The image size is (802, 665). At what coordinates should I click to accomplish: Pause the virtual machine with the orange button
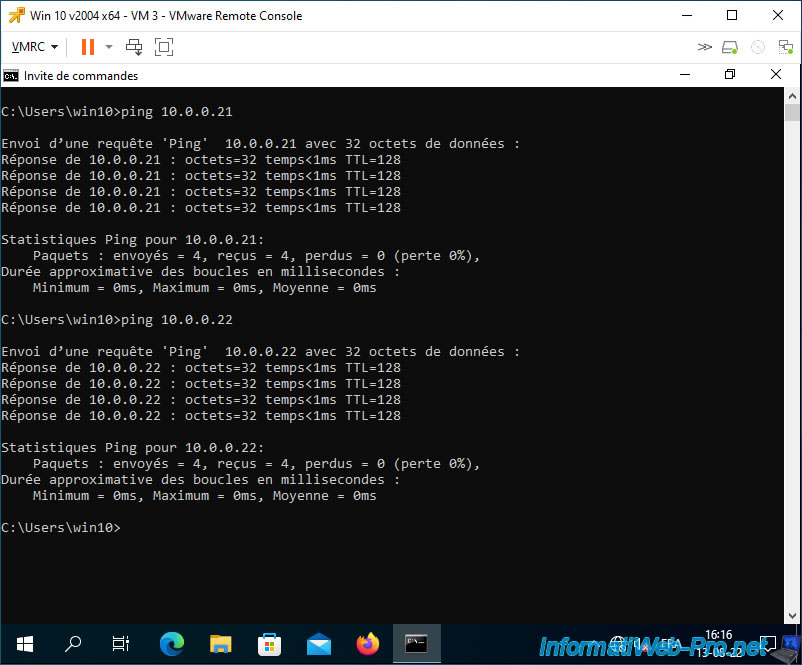coord(88,47)
